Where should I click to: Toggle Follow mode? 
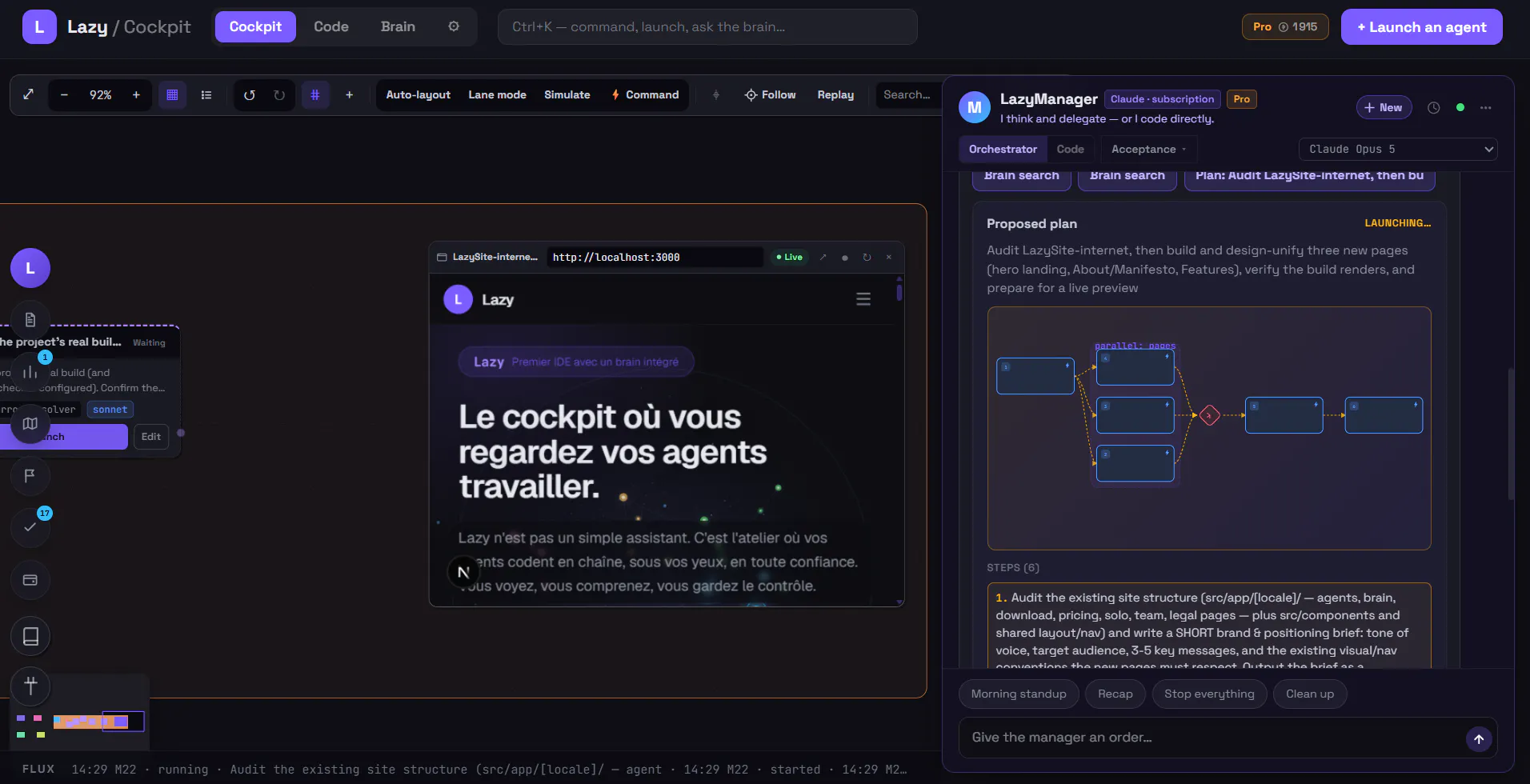point(770,94)
